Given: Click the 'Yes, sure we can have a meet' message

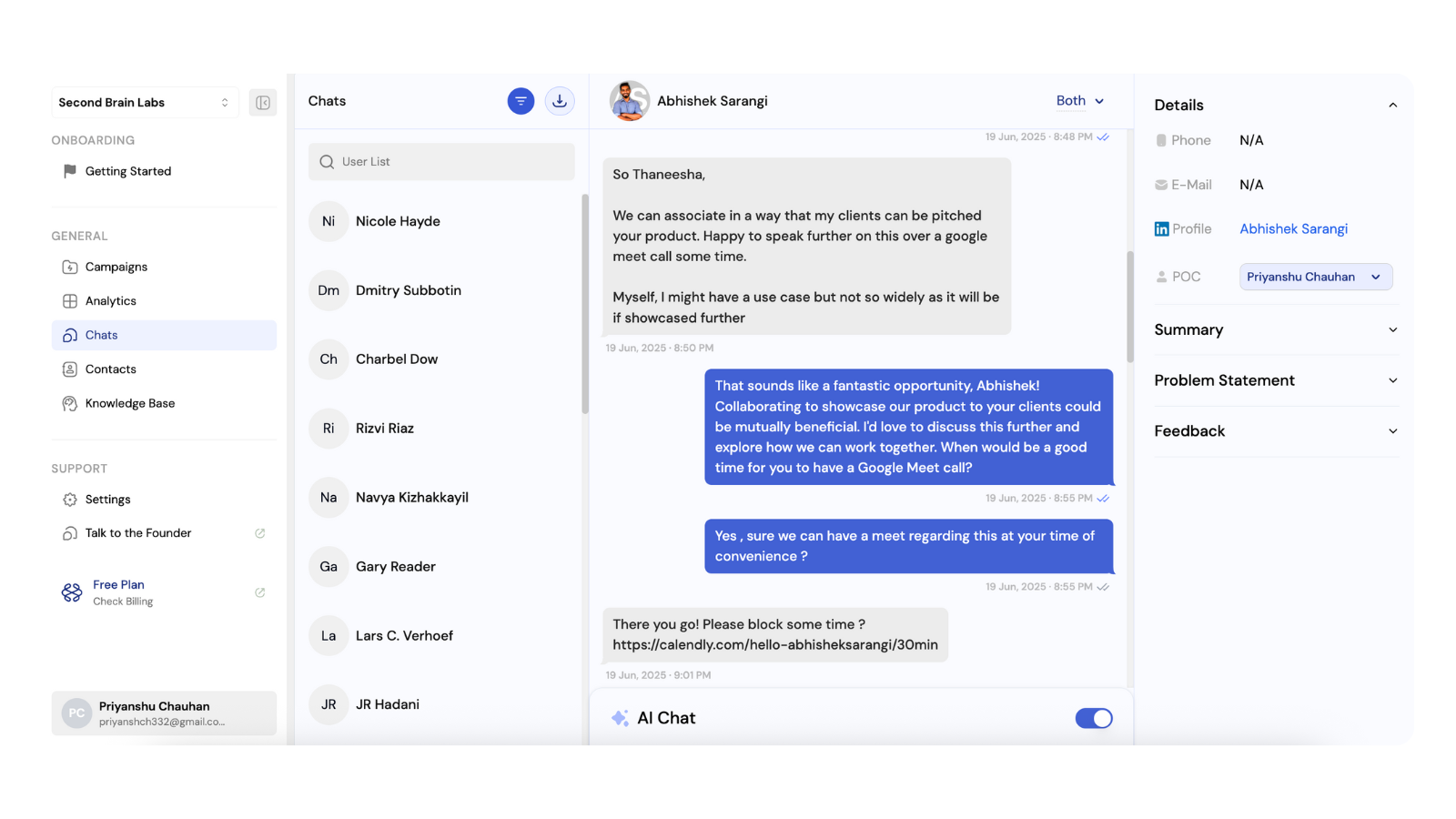Looking at the screenshot, I should (908, 546).
